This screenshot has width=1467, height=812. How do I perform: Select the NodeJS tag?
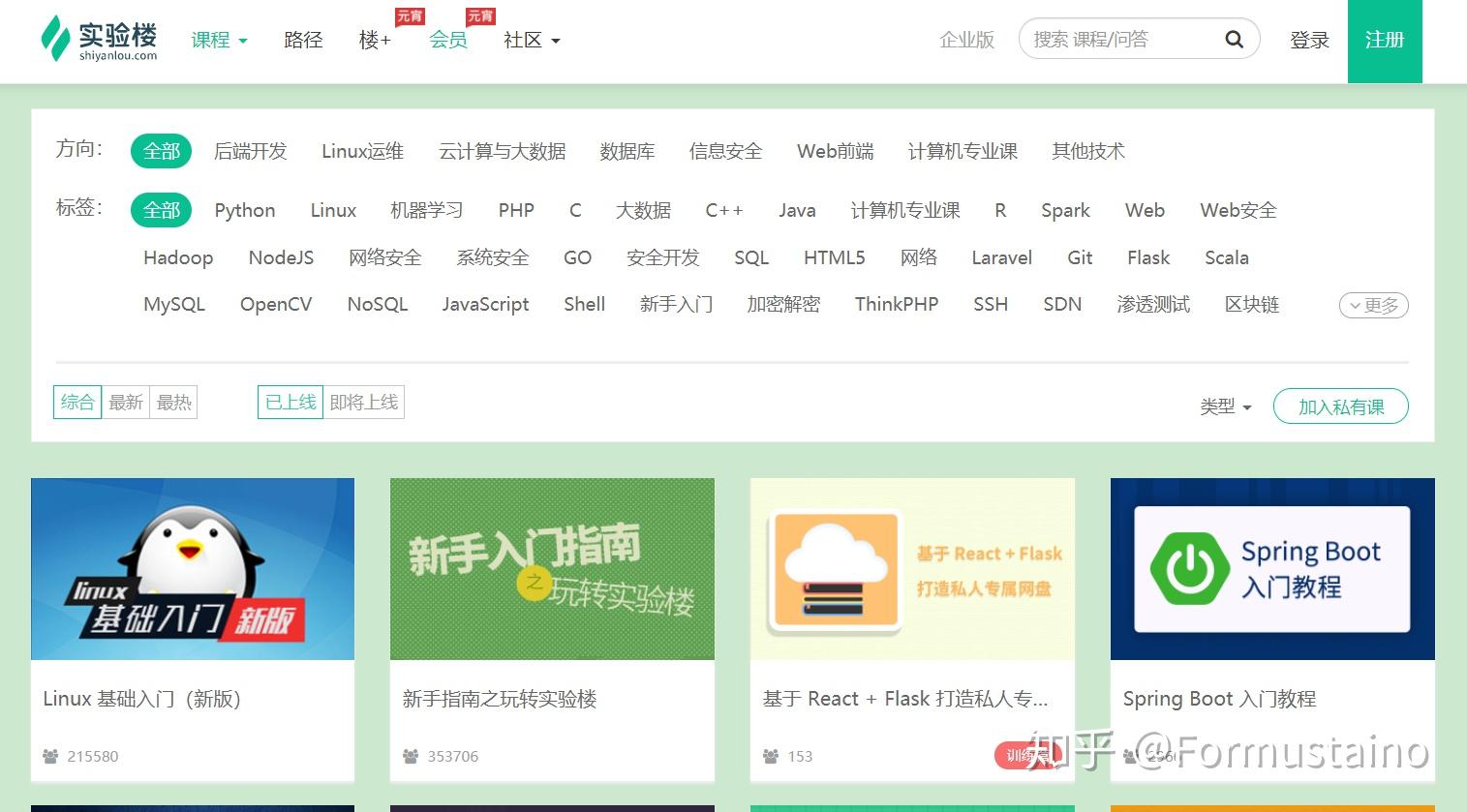click(x=281, y=257)
